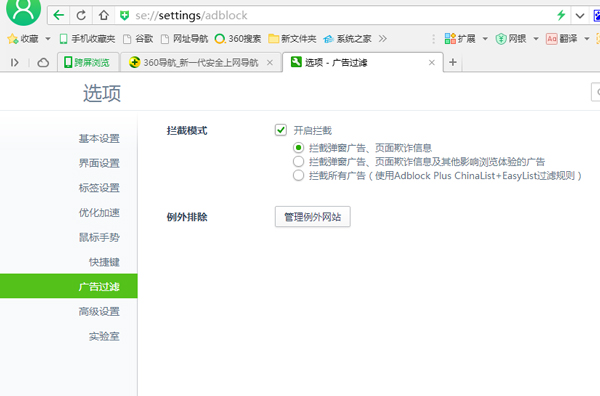Expand the 翻译 dropdown arrow
Screen dimensions: 600x396
coord(587,39)
